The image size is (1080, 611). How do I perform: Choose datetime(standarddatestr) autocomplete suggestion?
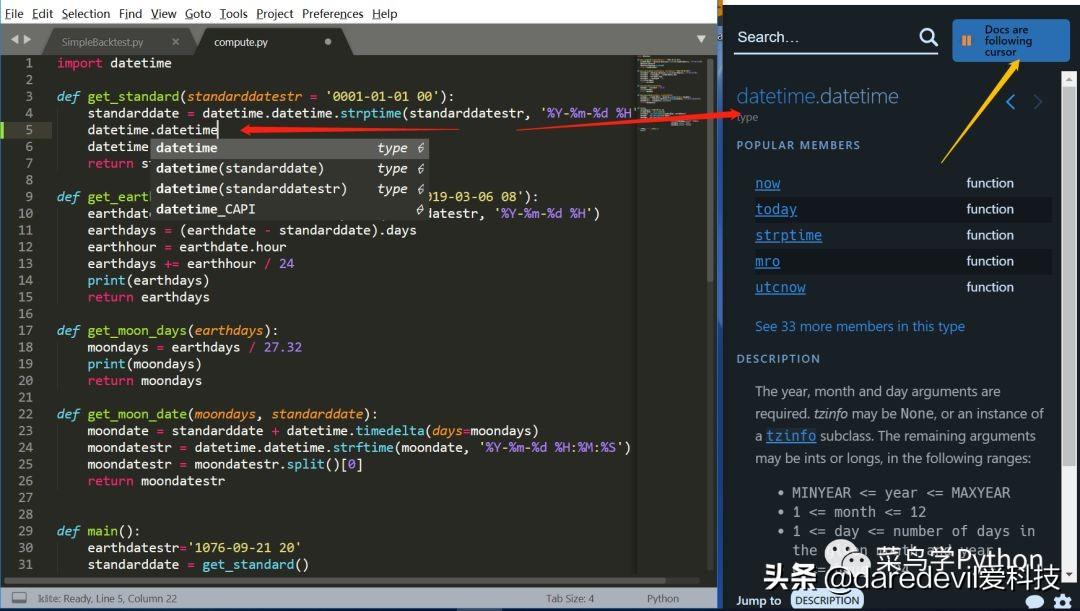(x=289, y=189)
